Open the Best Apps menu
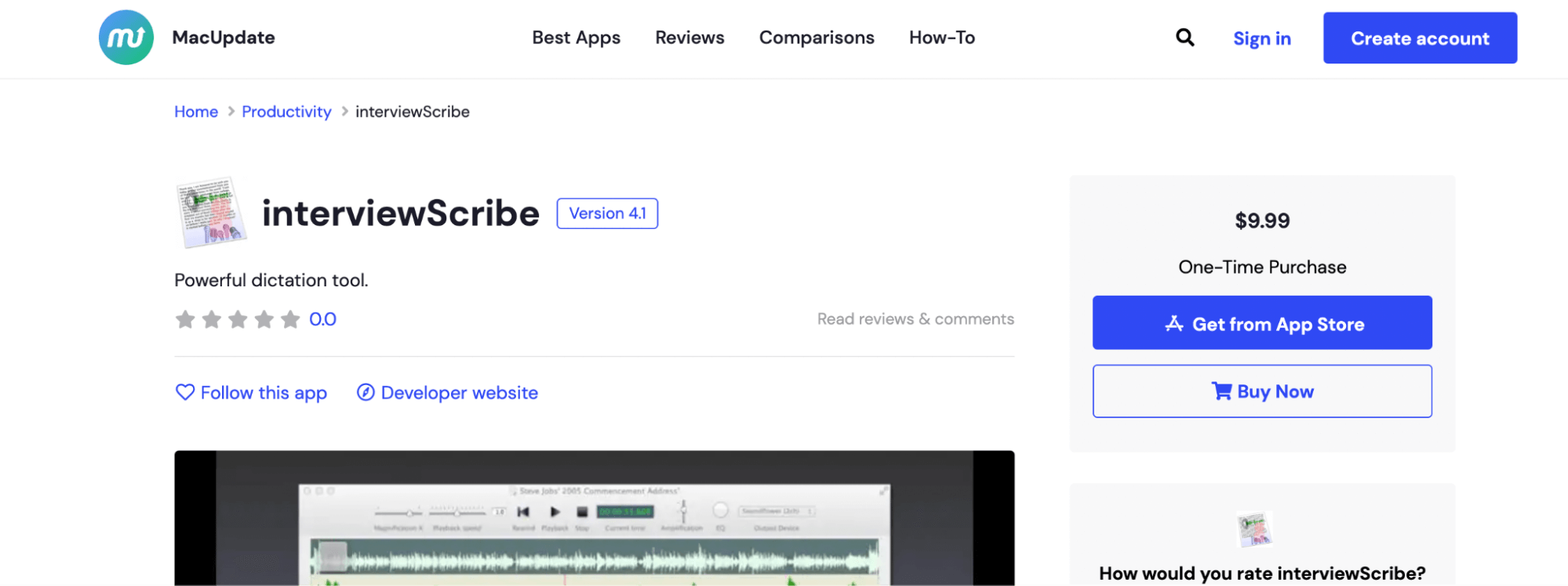This screenshot has height=586, width=1568. (x=576, y=38)
